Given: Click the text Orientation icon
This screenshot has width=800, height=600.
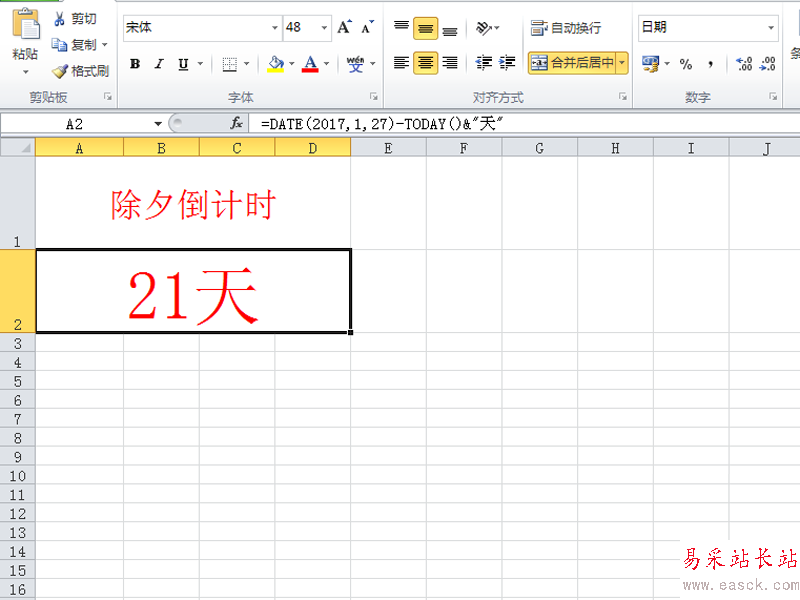Looking at the screenshot, I should [x=484, y=28].
